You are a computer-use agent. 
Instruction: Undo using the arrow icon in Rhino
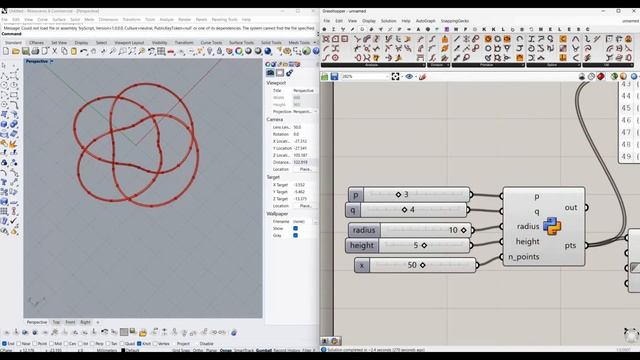click(x=84, y=51)
